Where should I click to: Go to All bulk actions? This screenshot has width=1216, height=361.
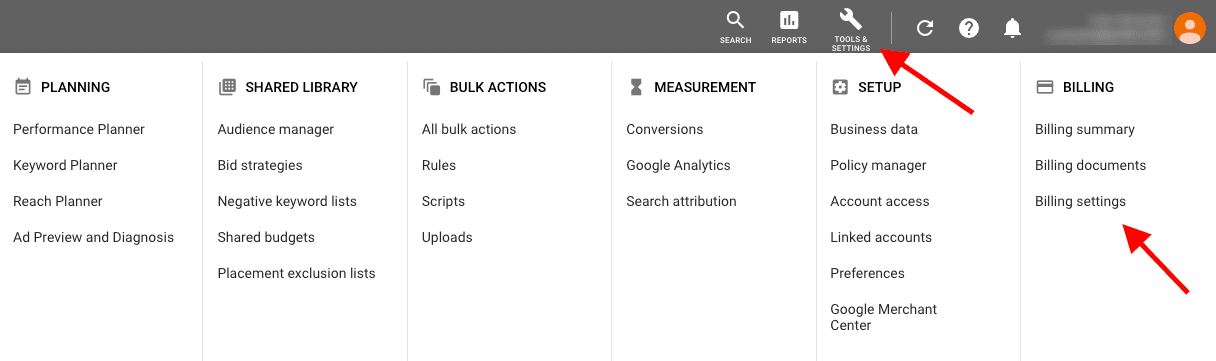[469, 129]
